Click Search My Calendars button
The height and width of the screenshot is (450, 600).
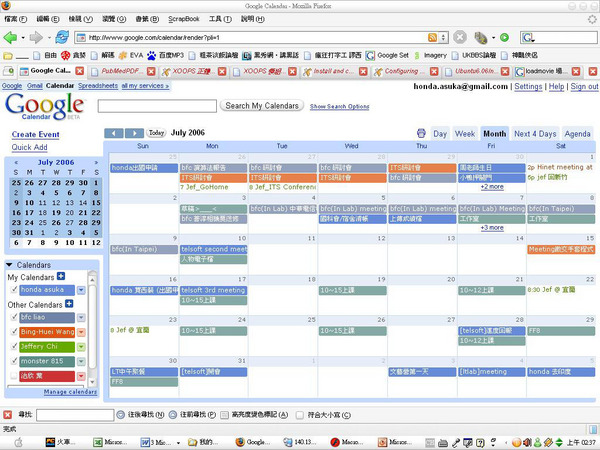click(x=262, y=106)
